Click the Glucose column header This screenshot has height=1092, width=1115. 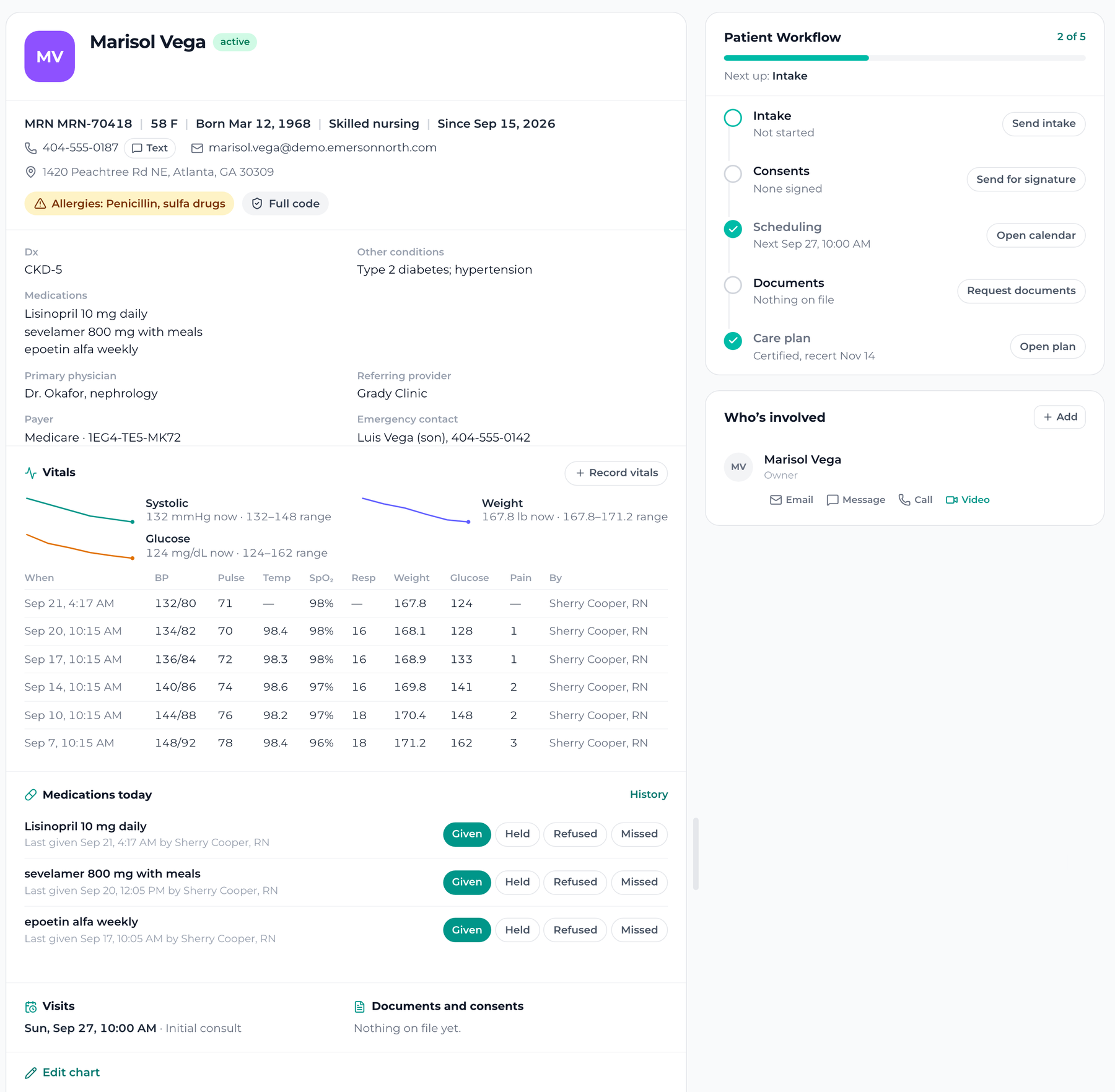click(469, 578)
